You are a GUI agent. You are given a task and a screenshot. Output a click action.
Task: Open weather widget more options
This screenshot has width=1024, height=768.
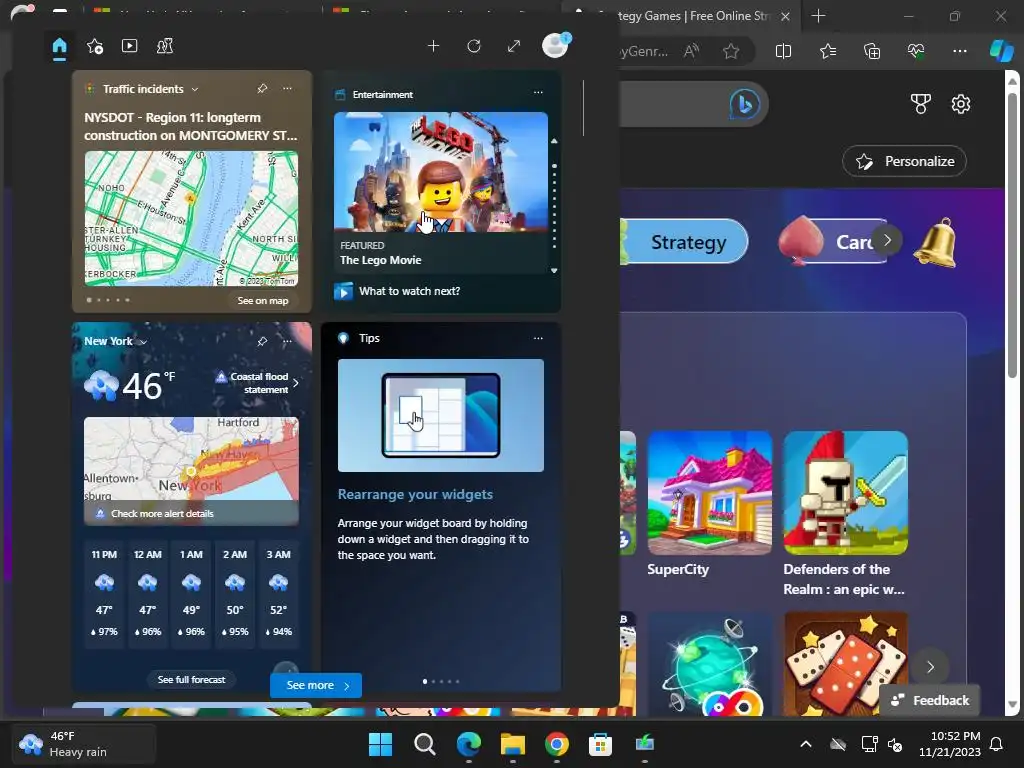pyautogui.click(x=287, y=341)
